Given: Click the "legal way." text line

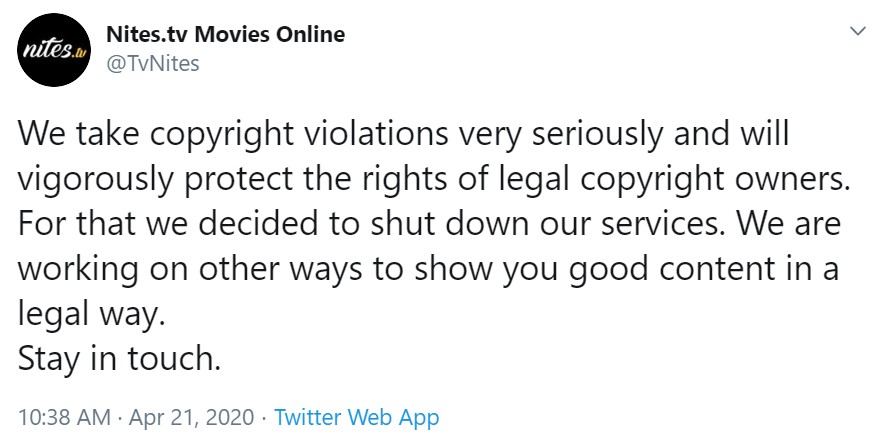Looking at the screenshot, I should 91,314.
